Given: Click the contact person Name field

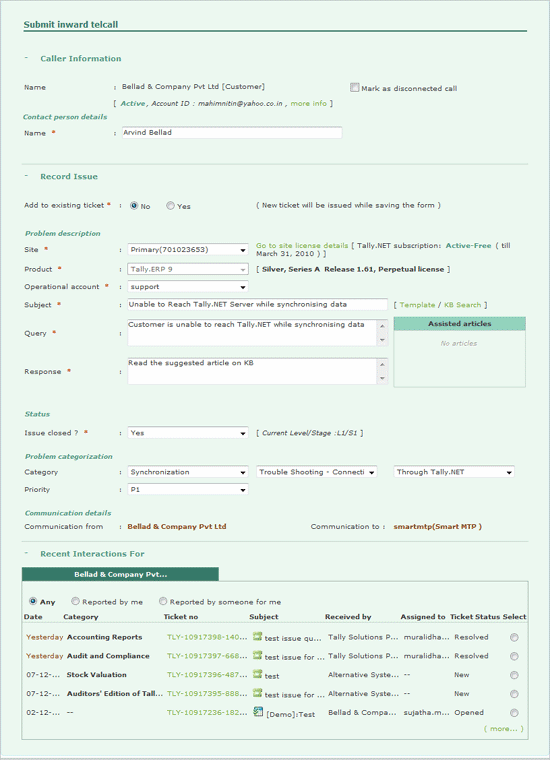Looking at the screenshot, I should click(x=232, y=133).
